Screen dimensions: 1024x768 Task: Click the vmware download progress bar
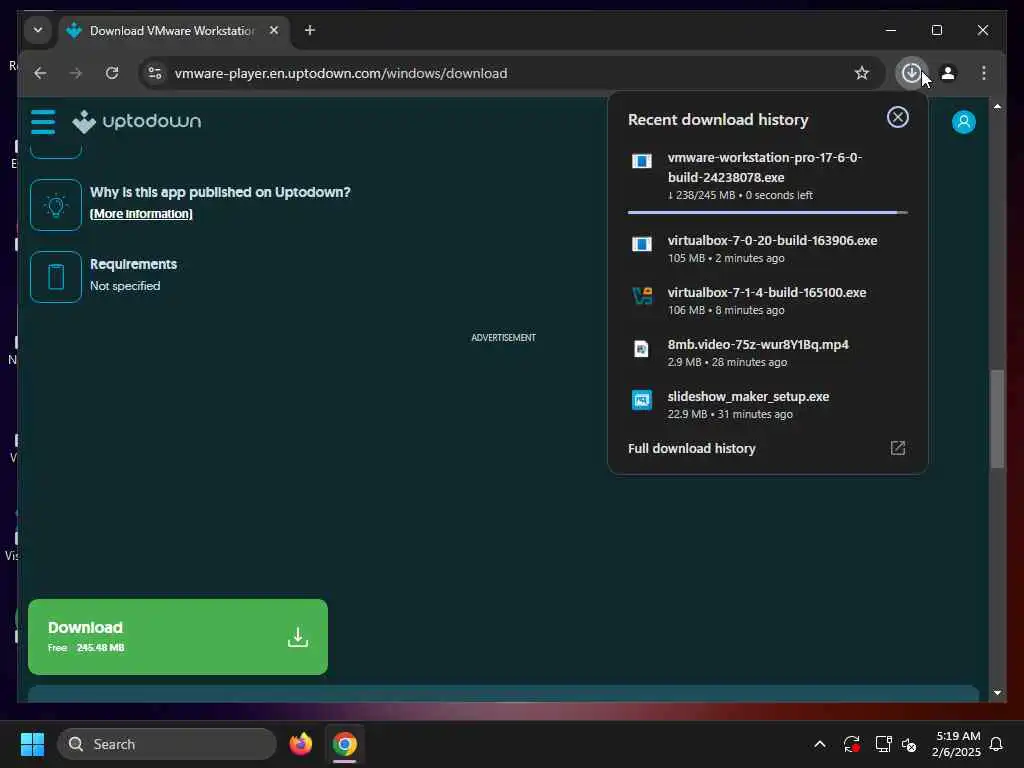click(x=767, y=213)
